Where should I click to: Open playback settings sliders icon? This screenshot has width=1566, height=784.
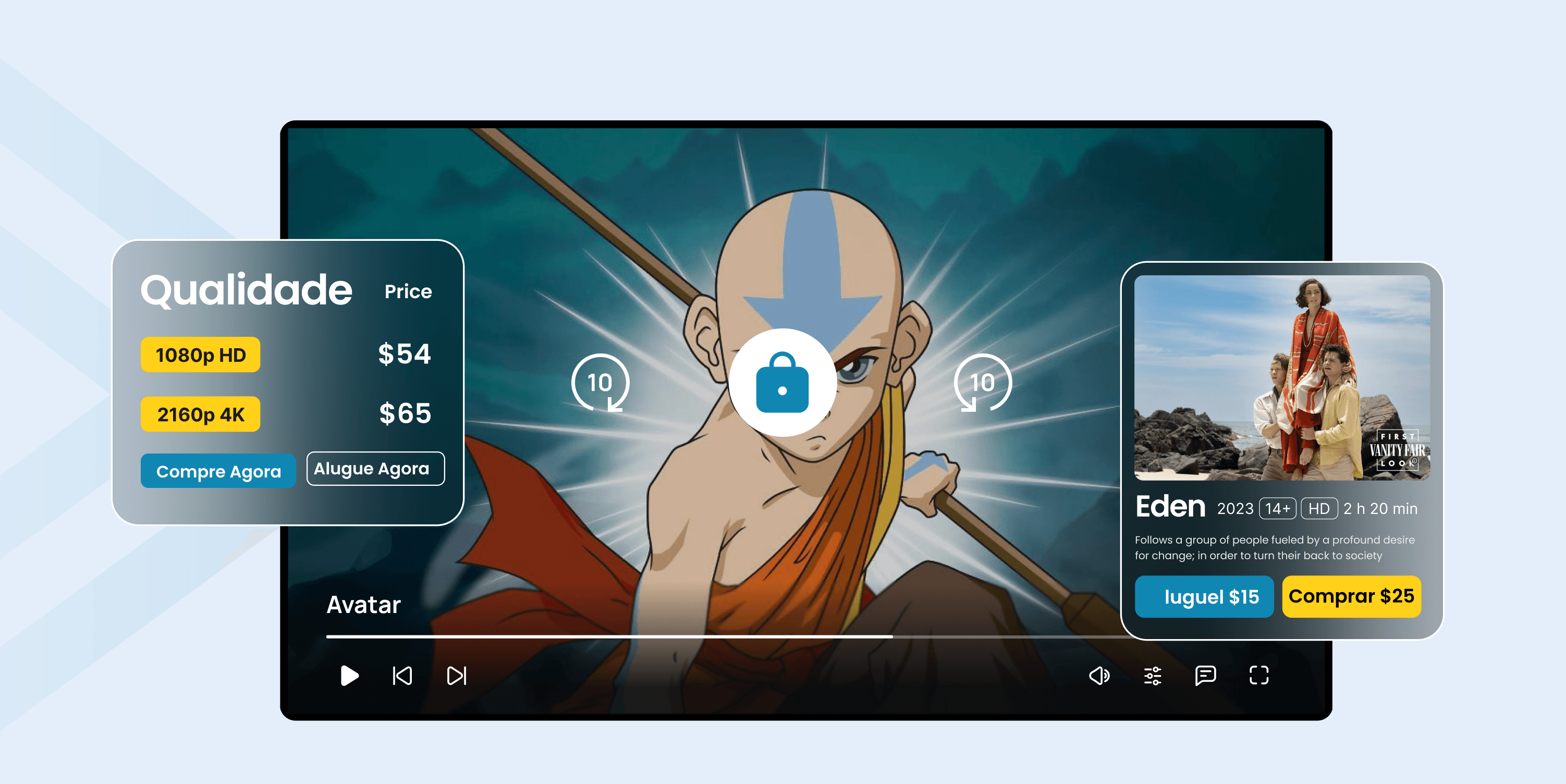pyautogui.click(x=1153, y=675)
